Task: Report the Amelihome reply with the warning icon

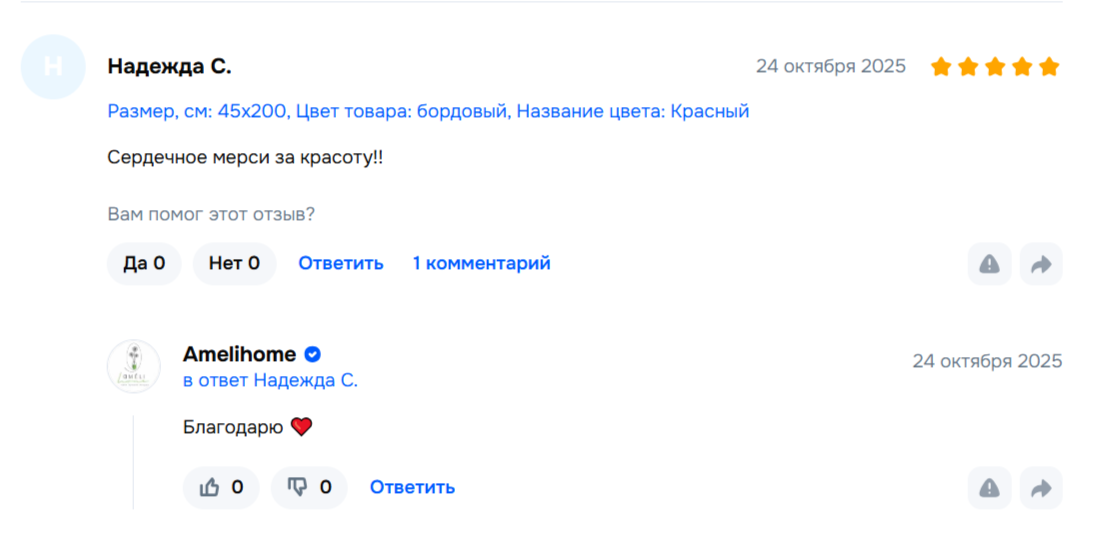Action: tap(989, 488)
